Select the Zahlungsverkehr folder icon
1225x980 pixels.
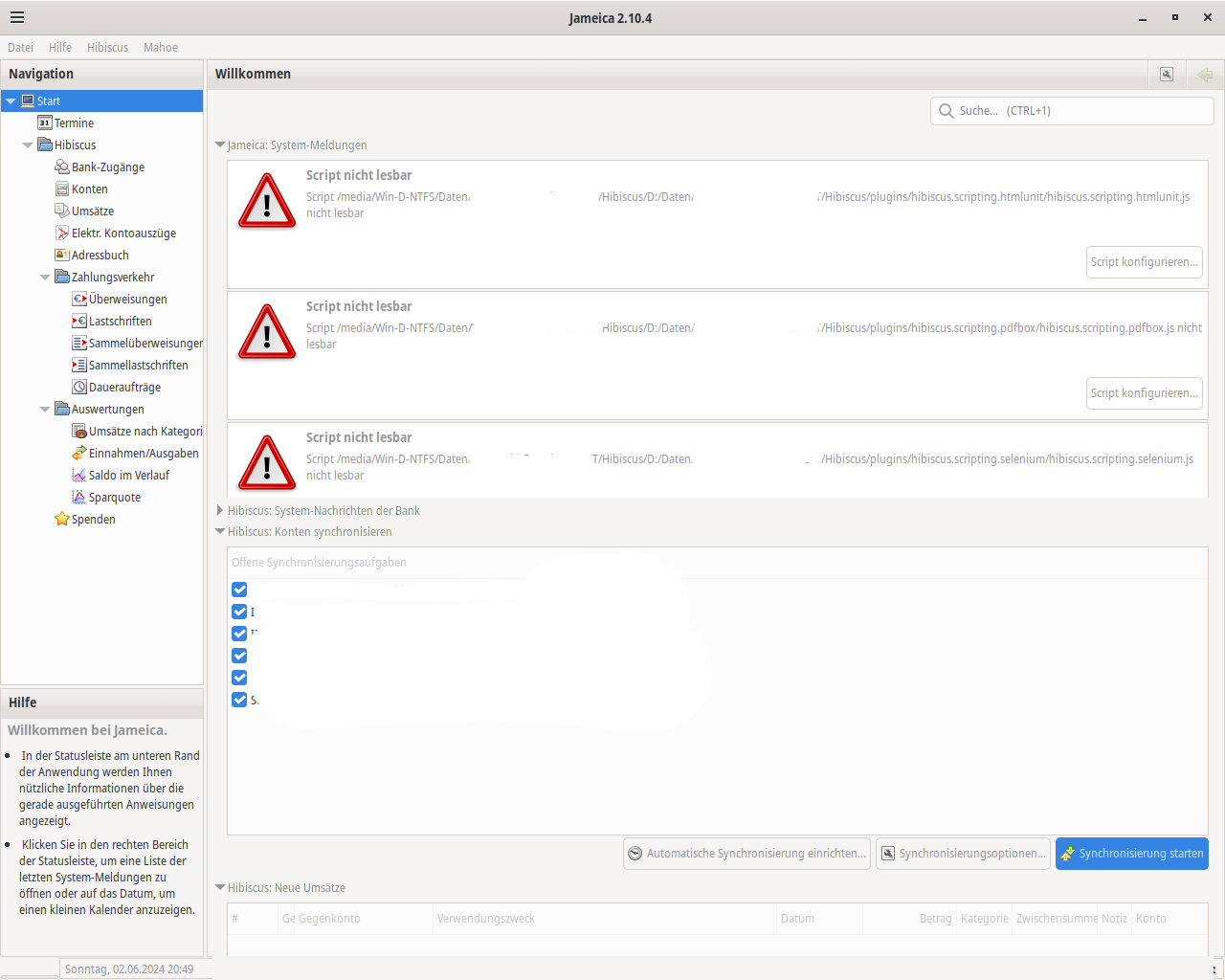pos(61,277)
